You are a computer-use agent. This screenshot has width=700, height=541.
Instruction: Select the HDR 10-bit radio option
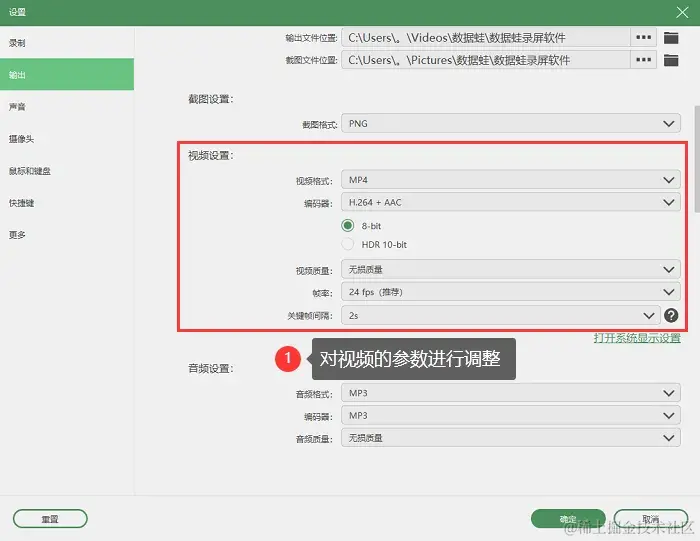(348, 244)
